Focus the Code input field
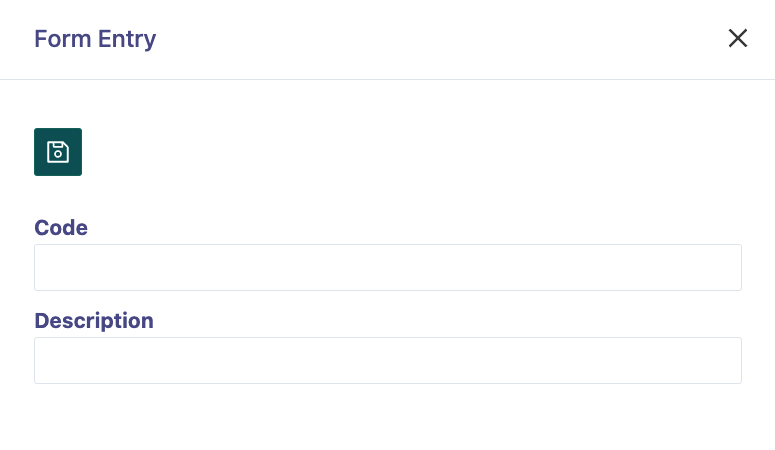775x450 pixels. coord(388,267)
